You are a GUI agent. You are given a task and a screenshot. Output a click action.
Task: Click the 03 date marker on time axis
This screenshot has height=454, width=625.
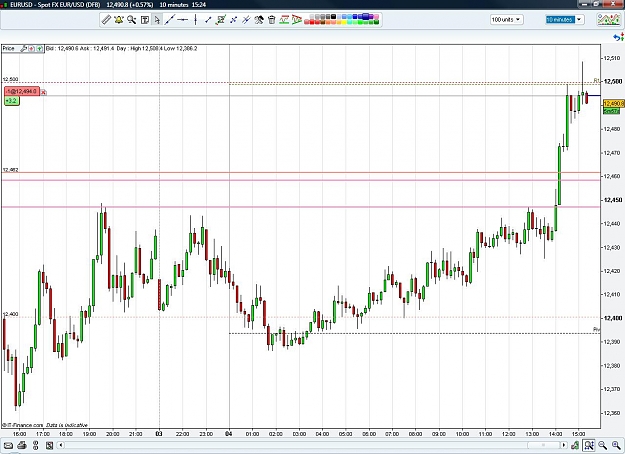click(159, 434)
